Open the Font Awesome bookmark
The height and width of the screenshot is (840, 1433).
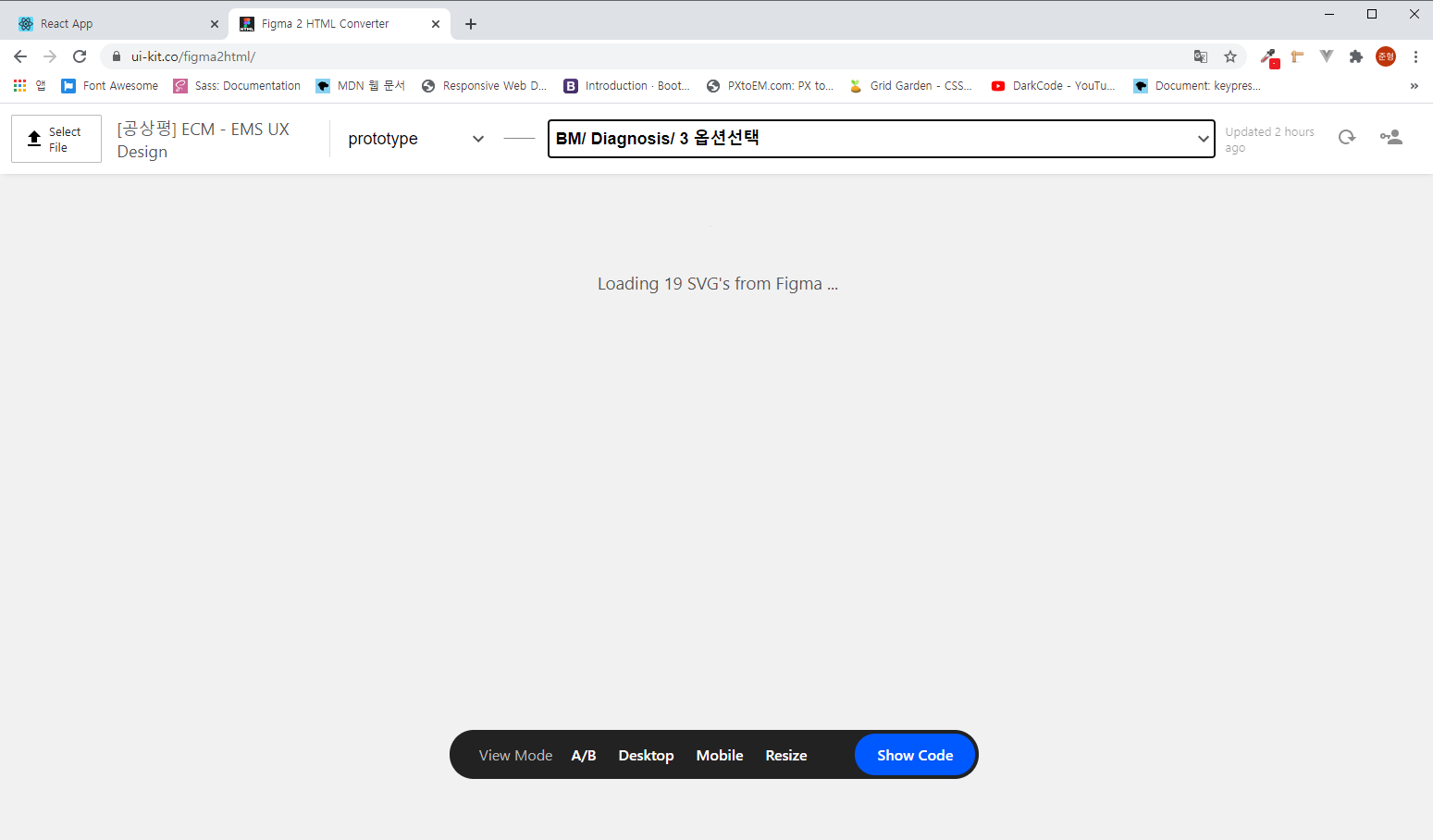109,85
